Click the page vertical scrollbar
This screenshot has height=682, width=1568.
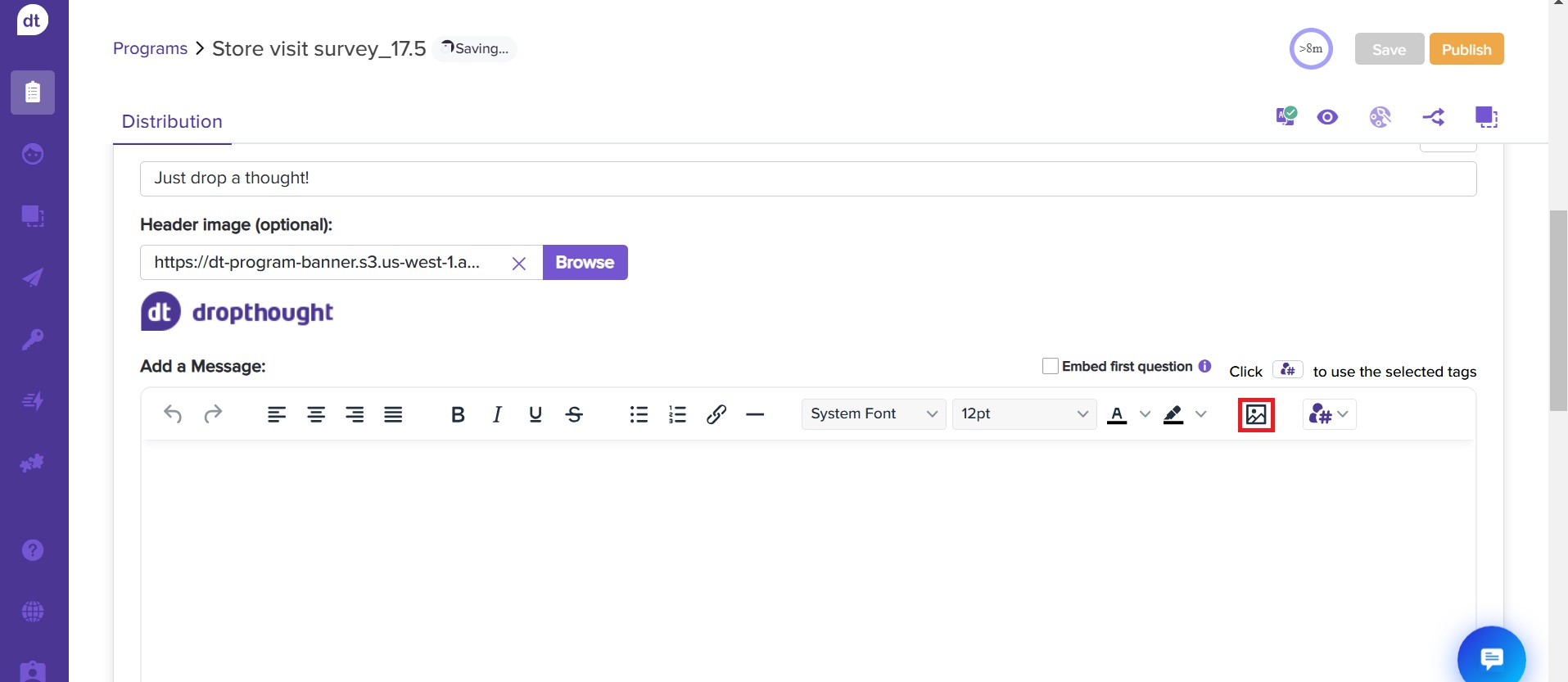coord(1558,311)
